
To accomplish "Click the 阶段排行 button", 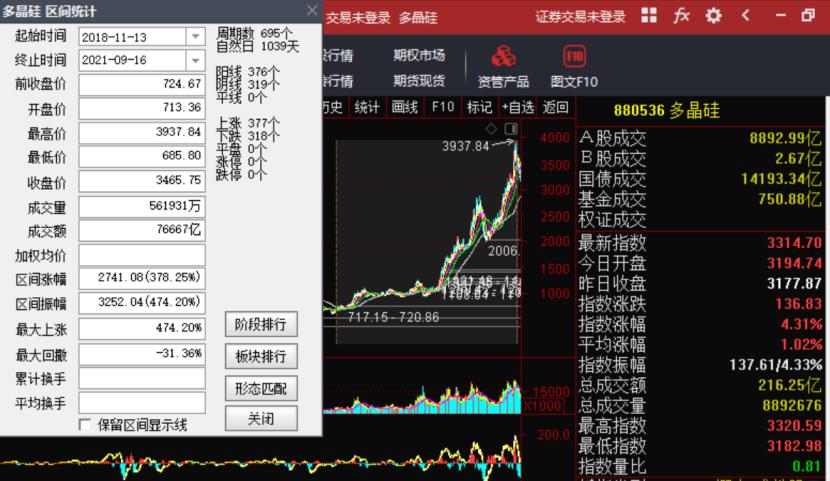I will click(261, 324).
